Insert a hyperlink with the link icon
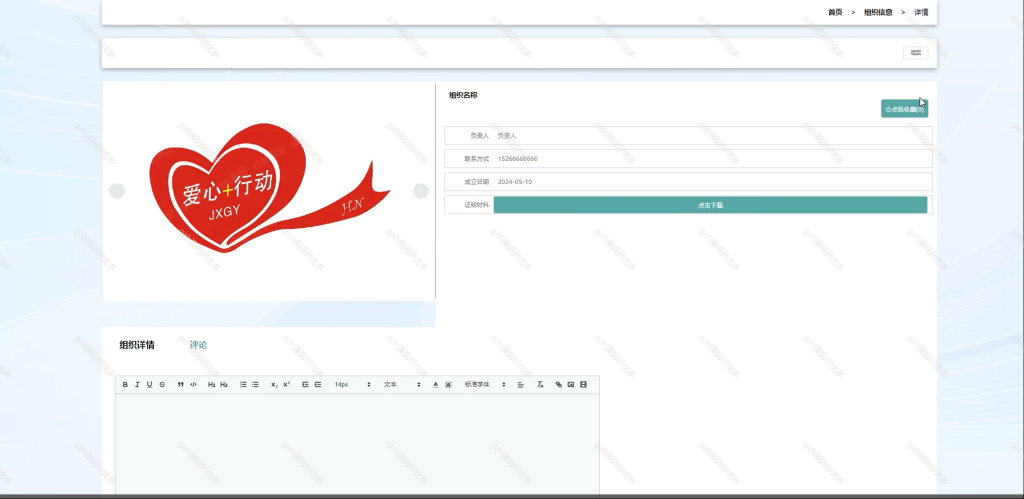The image size is (1024, 499). (558, 385)
